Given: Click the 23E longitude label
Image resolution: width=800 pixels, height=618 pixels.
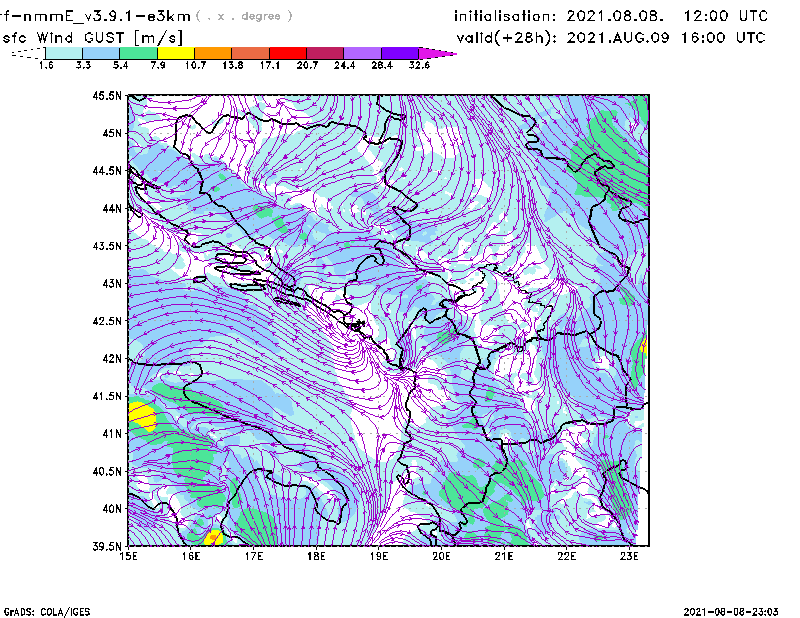Looking at the screenshot, I should tap(629, 556).
